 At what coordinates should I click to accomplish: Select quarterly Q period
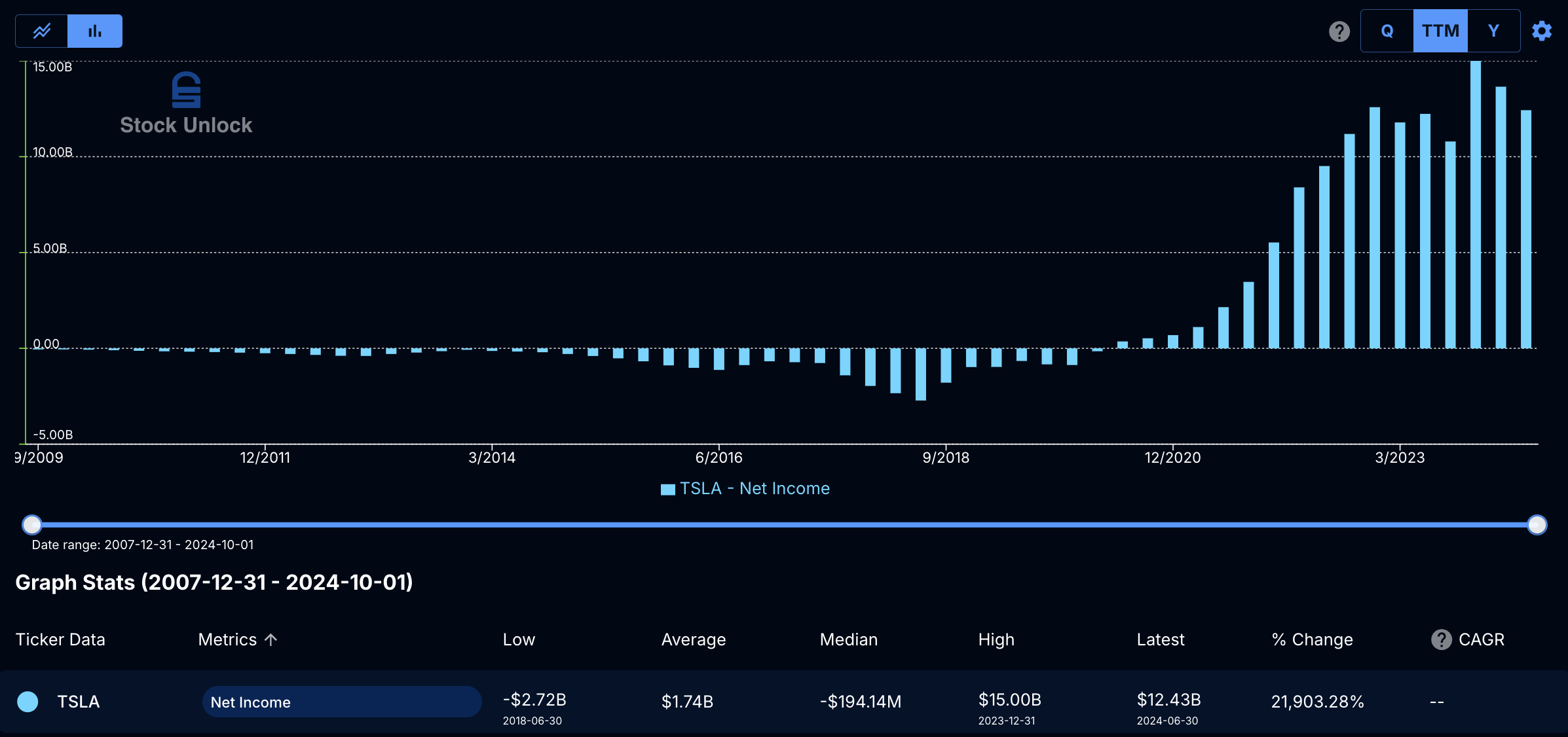pos(1387,31)
